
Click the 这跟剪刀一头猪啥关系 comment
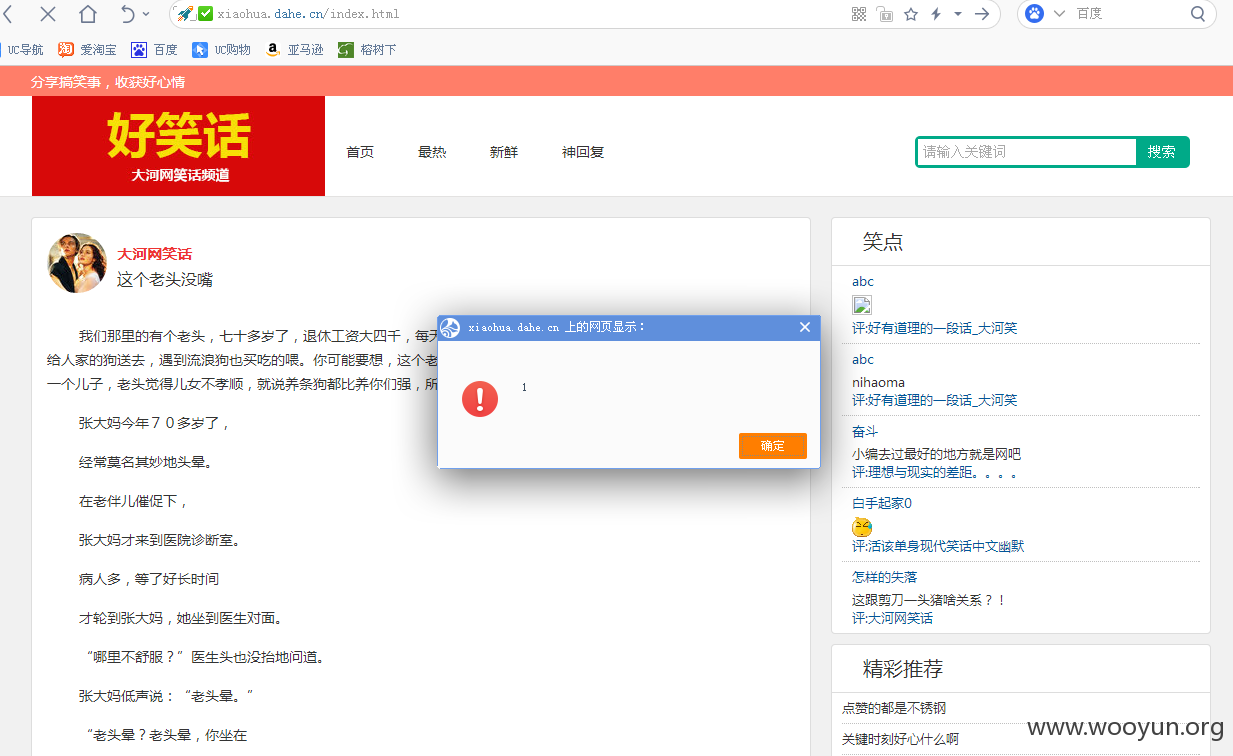[x=929, y=600]
